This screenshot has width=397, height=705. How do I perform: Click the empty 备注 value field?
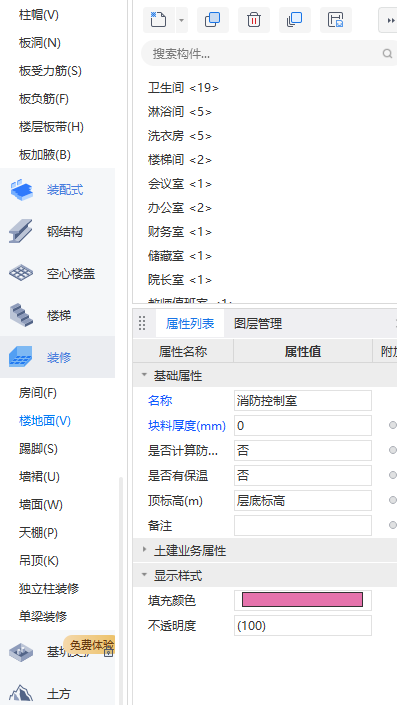[303, 525]
